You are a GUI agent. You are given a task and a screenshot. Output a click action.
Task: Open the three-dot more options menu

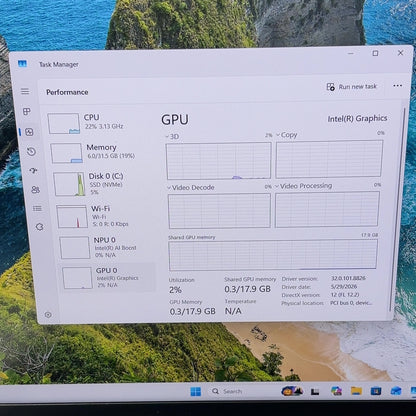[x=397, y=86]
